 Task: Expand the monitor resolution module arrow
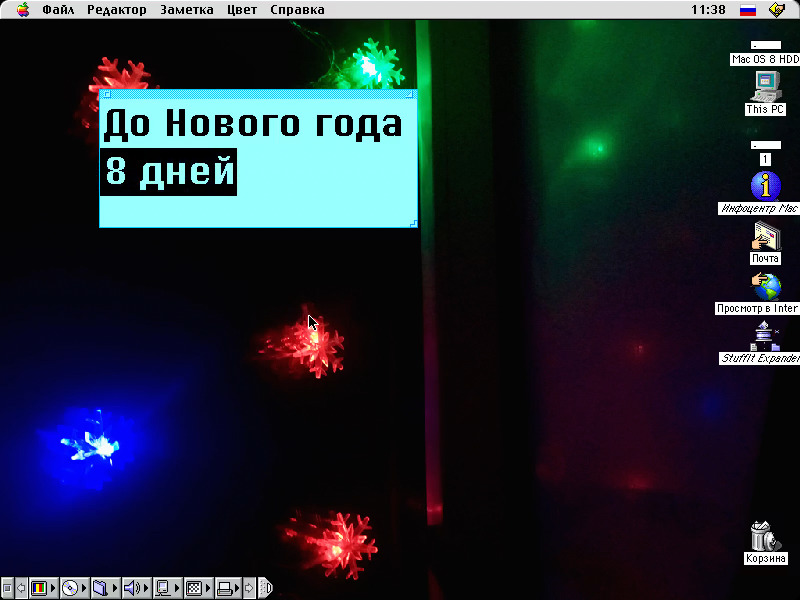point(208,589)
